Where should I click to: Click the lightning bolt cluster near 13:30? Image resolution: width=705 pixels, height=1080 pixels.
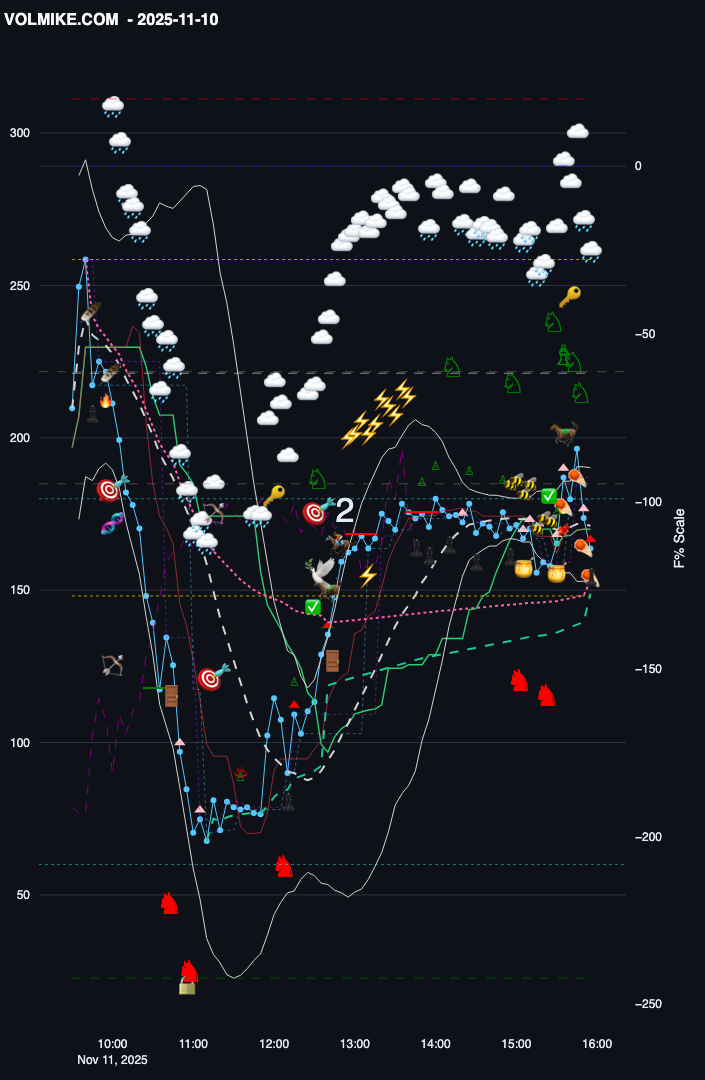pyautogui.click(x=379, y=413)
